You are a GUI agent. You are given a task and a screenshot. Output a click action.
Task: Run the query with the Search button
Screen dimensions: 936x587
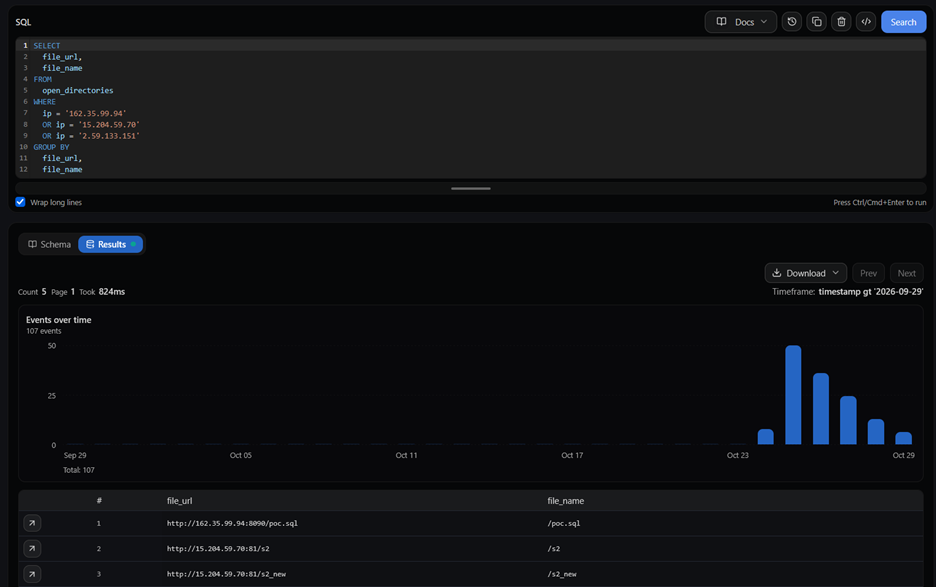tap(903, 22)
